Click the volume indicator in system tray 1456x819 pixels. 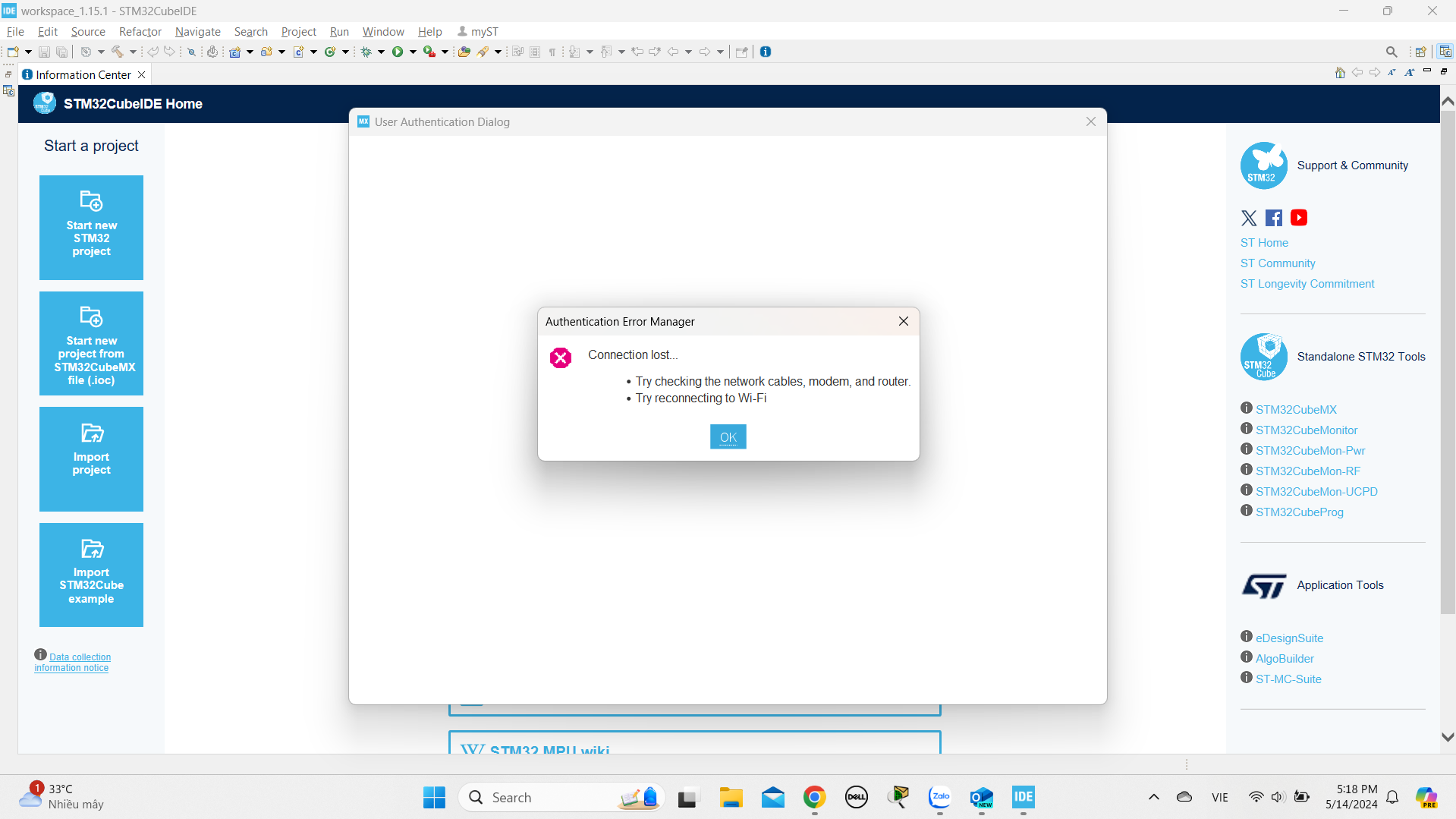1277,797
